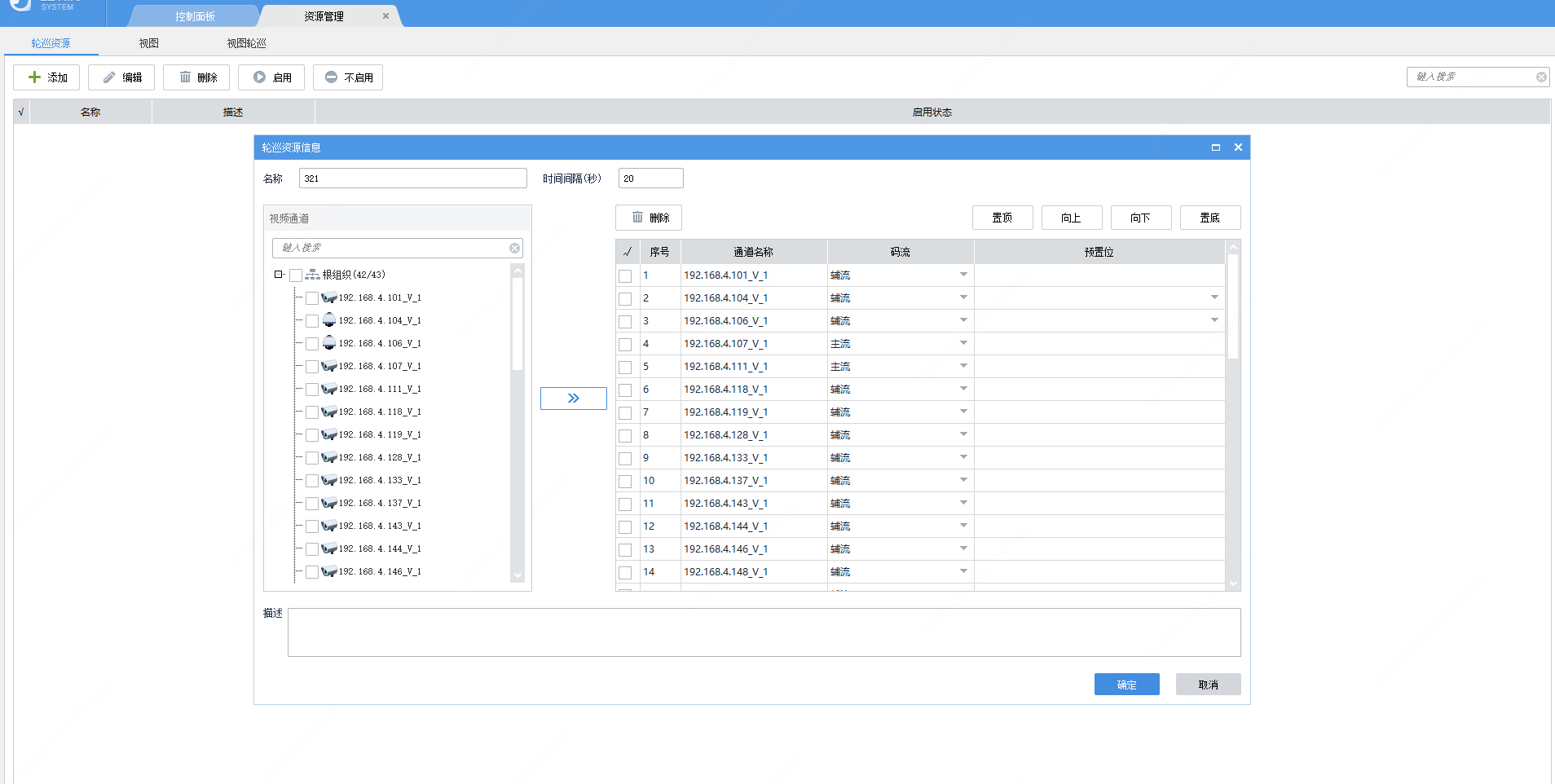Screen dimensions: 1555x784
Task: Tick the row 5 checkbox in channel table
Action: (x=625, y=368)
